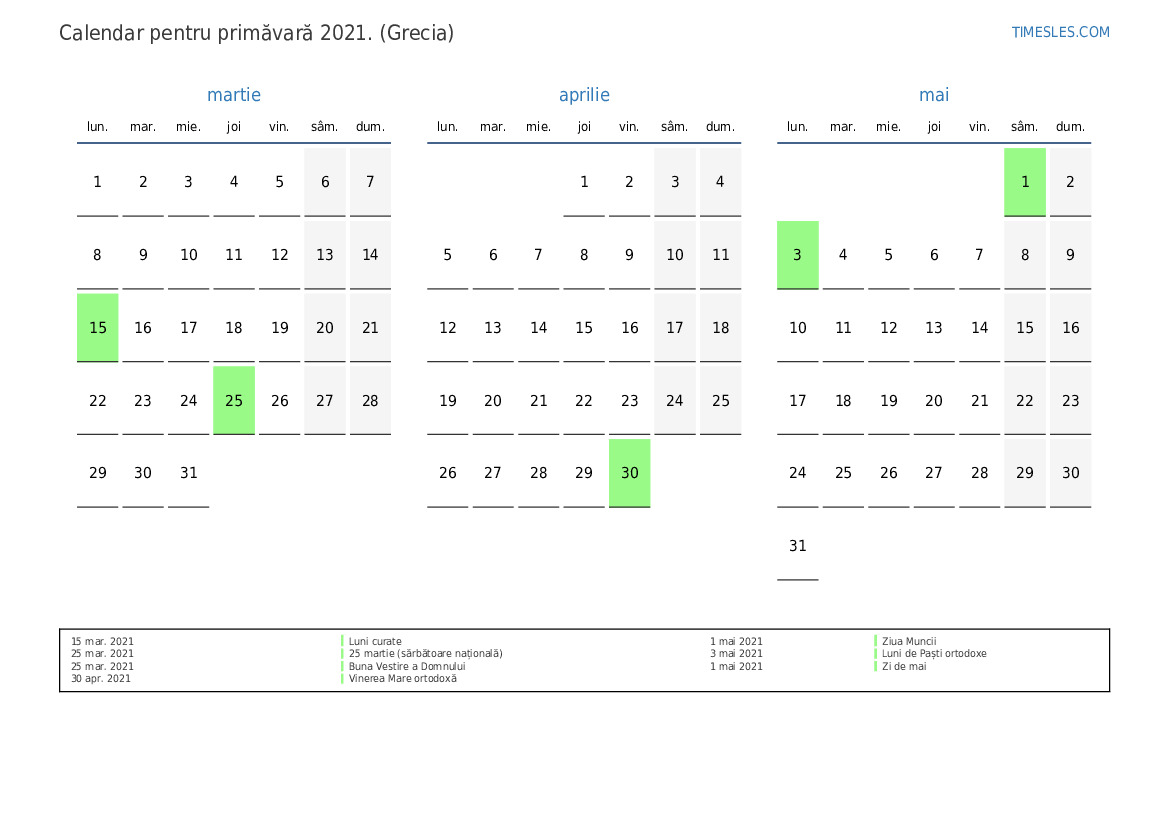Select day 7 in martie
Image resolution: width=1169 pixels, height=827 pixels.
370,182
